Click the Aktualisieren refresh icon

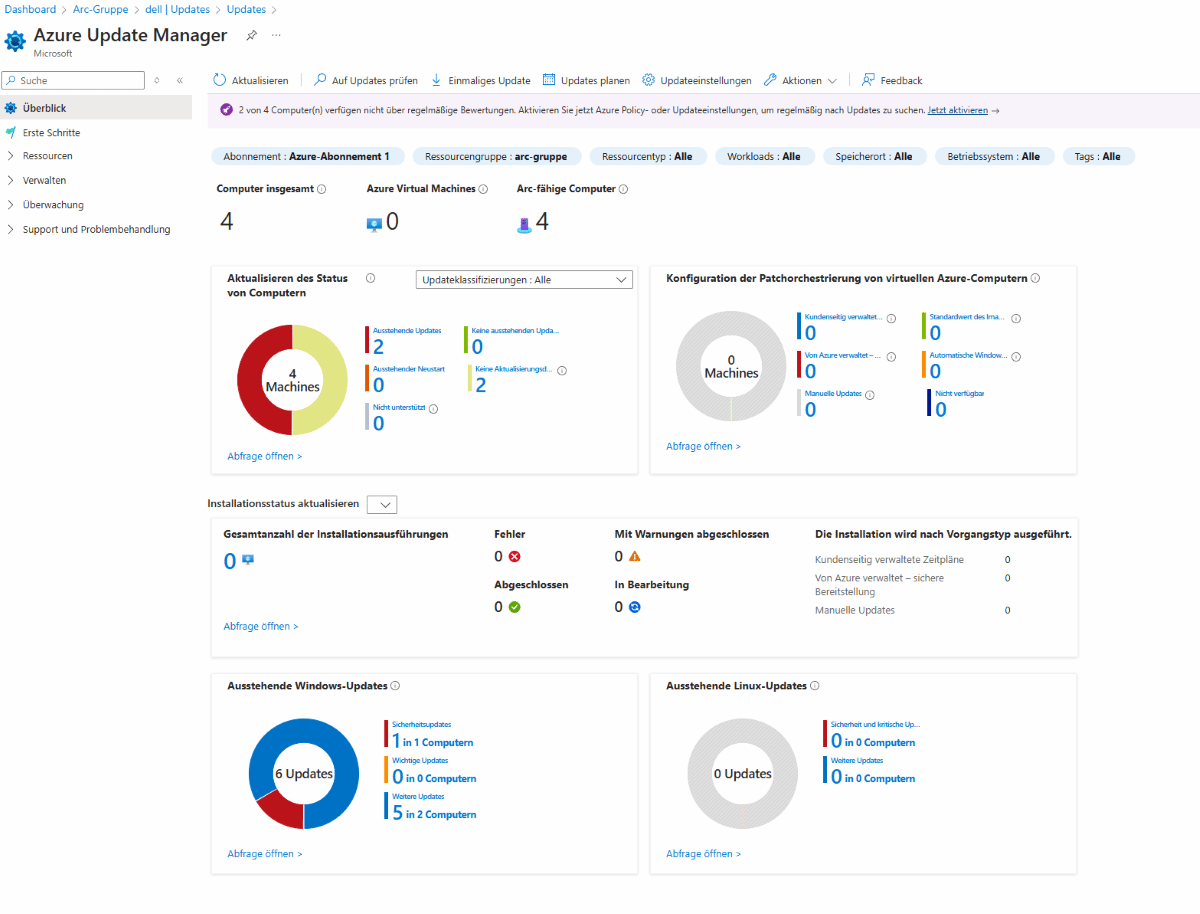(220, 80)
